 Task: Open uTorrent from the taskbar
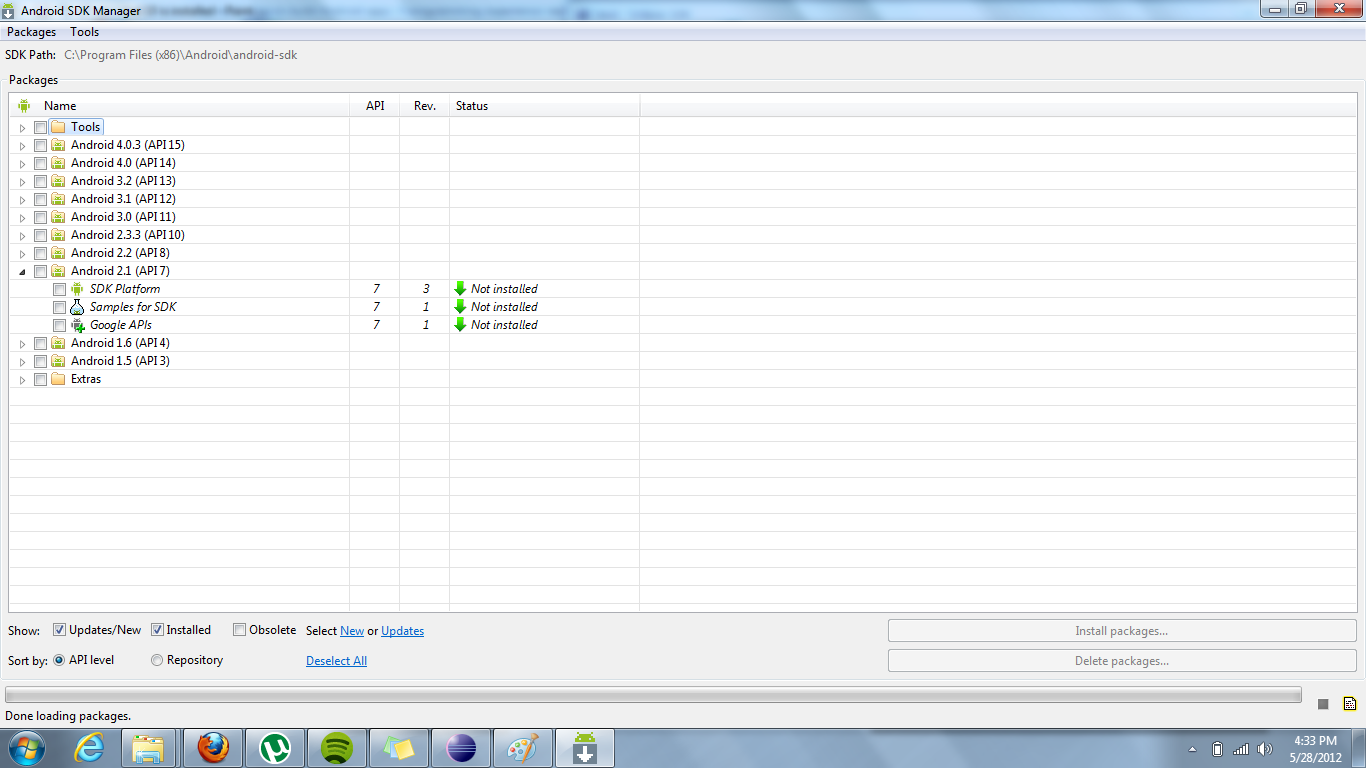click(x=275, y=748)
